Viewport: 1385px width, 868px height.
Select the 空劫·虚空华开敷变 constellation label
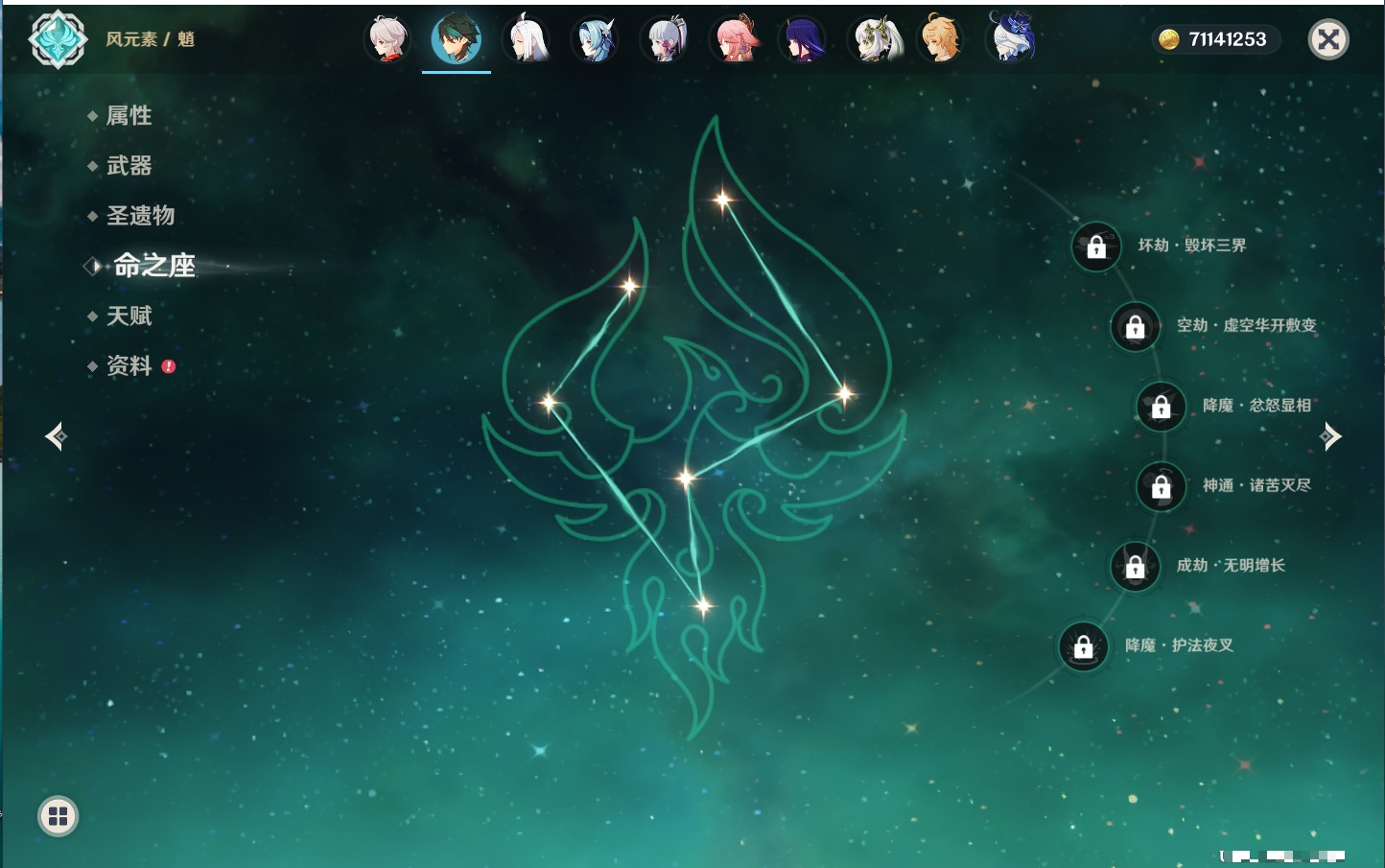pos(1247,325)
